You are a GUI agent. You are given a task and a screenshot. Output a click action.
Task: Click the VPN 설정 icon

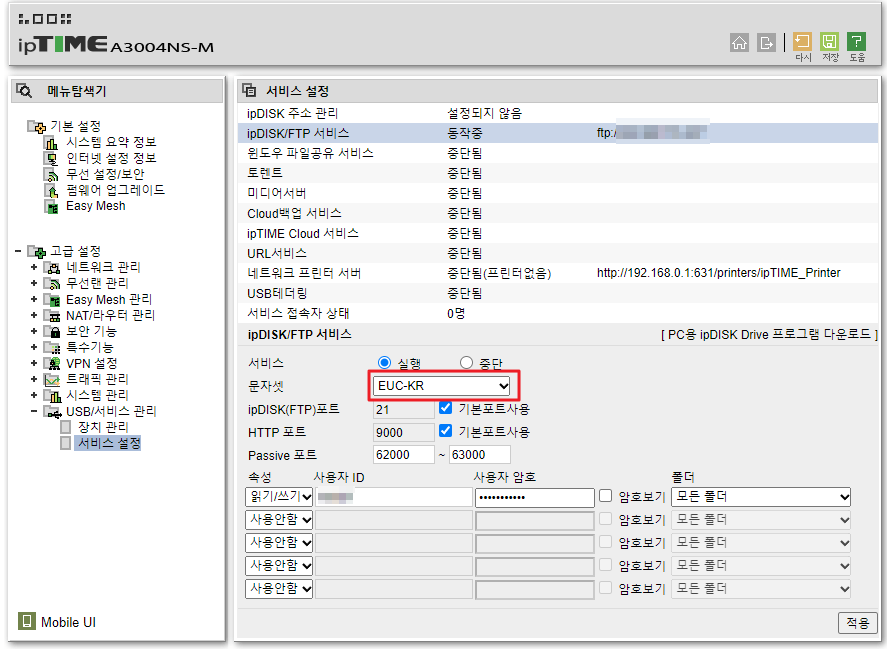(53, 363)
